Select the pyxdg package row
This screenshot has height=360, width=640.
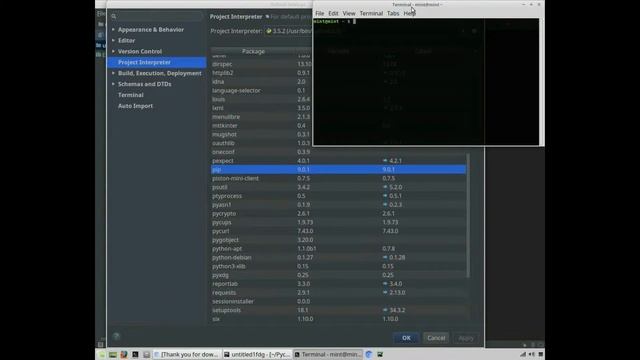338,275
